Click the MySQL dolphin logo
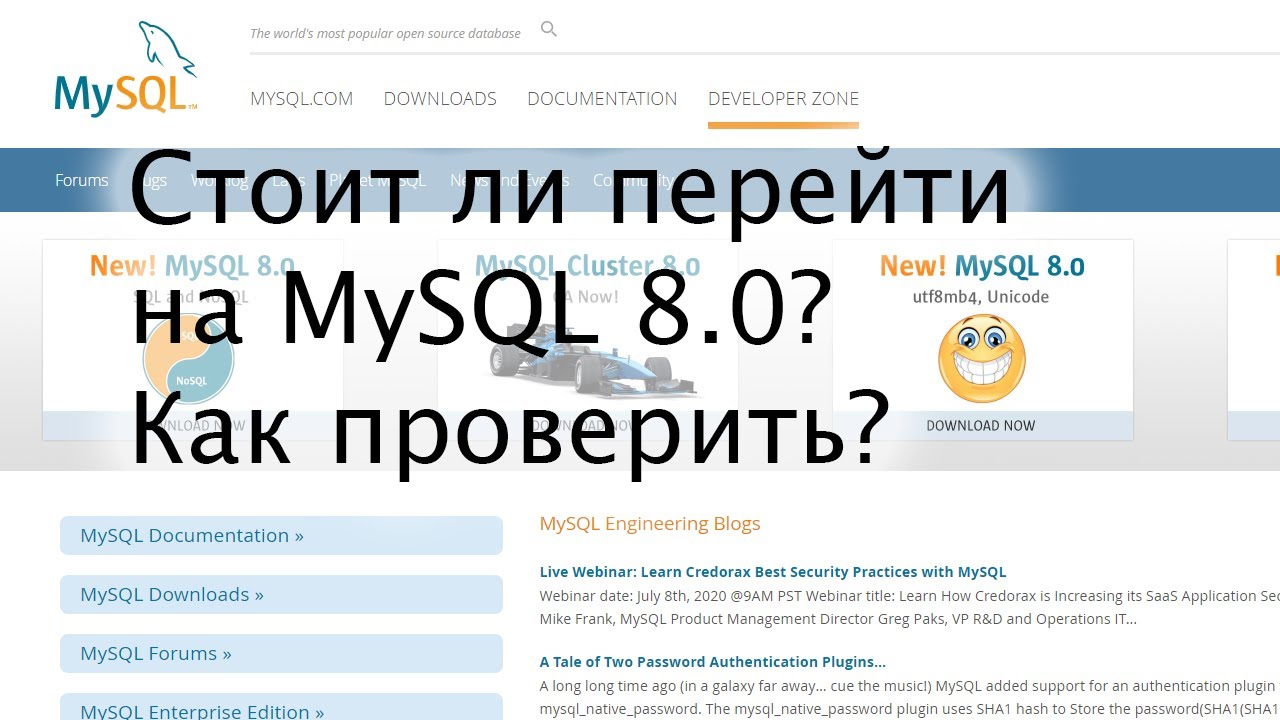The height and width of the screenshot is (720, 1280). 126,69
